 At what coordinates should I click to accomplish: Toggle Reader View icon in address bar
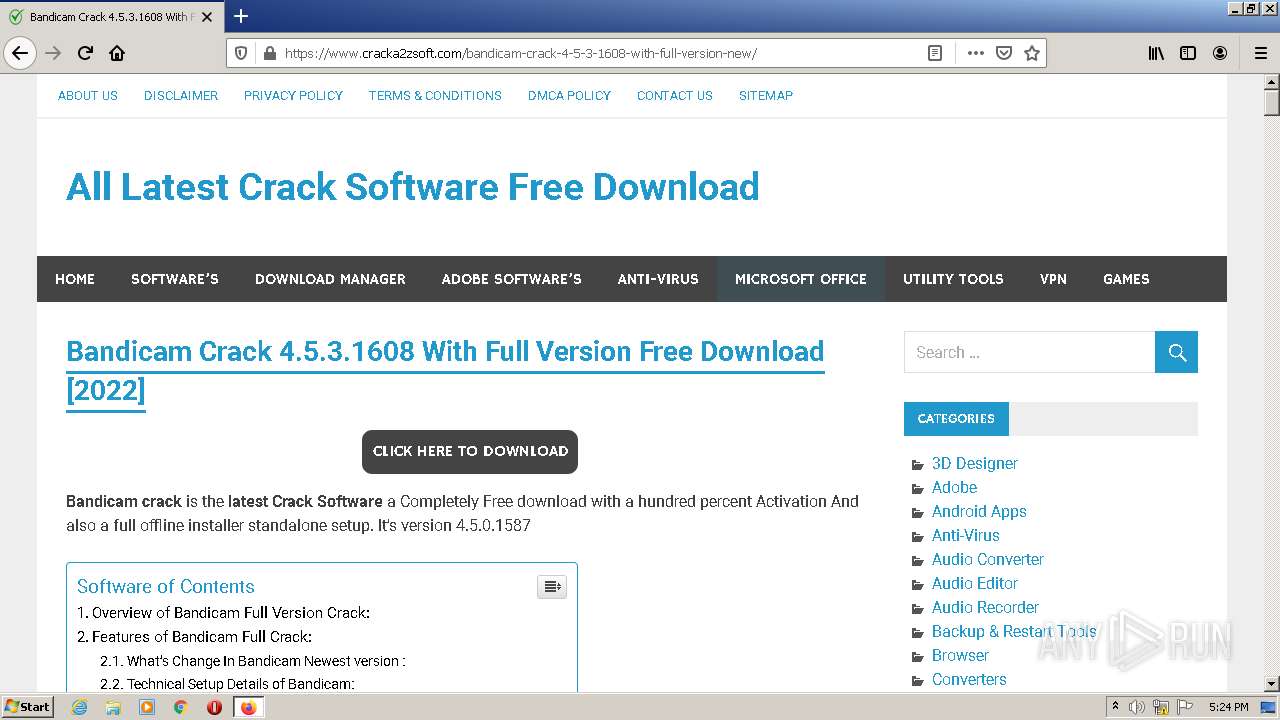tap(935, 53)
